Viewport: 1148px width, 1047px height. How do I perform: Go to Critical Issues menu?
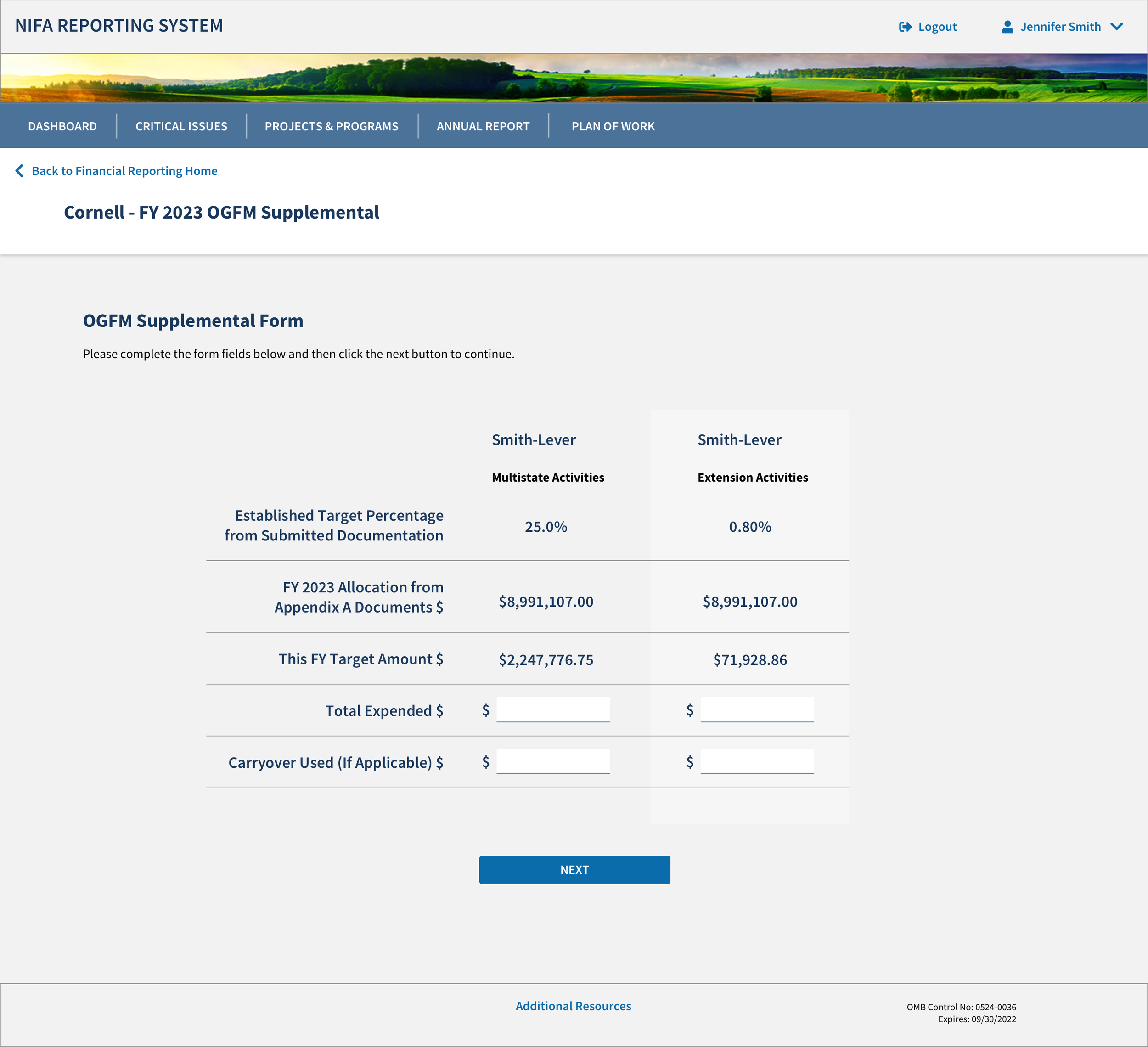tap(181, 126)
